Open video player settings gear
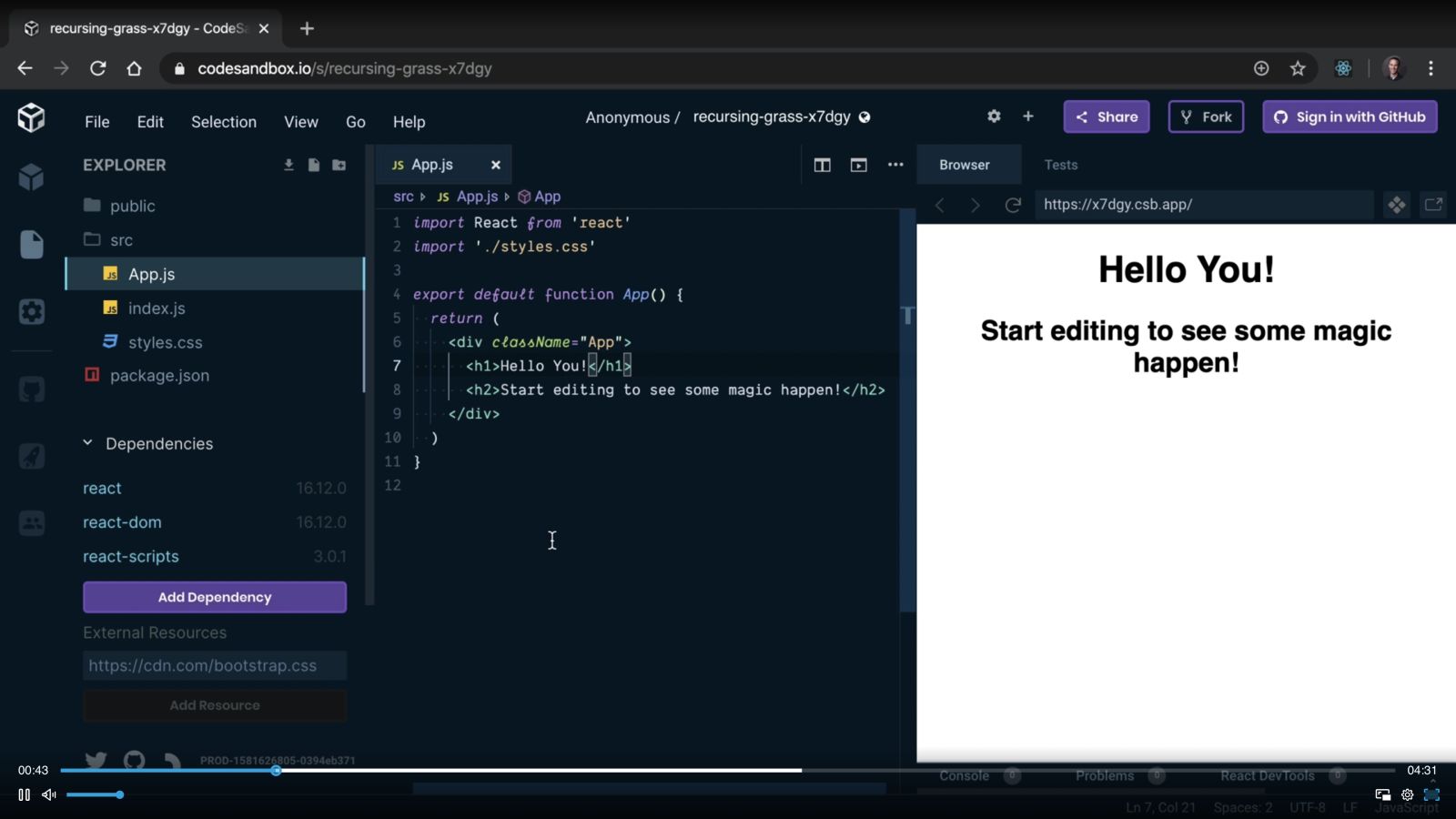1456x819 pixels. (x=1407, y=794)
